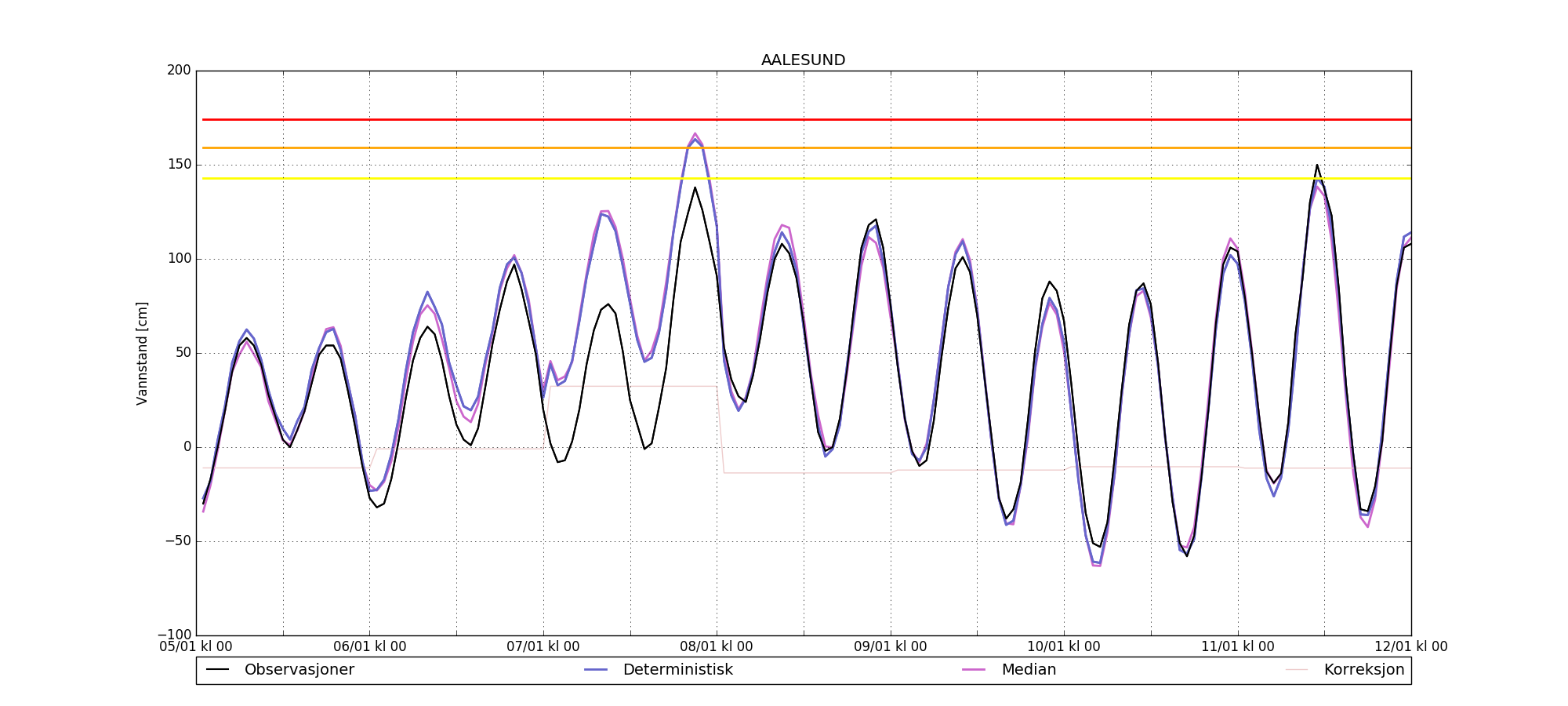Click the faint pink Korreksjon legend swatch
The image size is (1568, 706).
point(1297,670)
